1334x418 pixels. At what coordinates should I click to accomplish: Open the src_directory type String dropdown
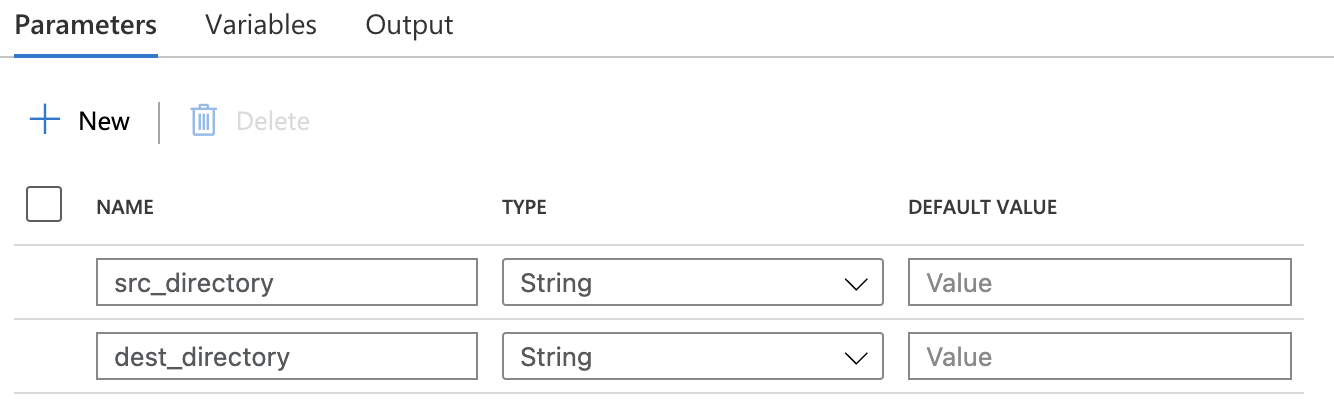click(x=692, y=283)
